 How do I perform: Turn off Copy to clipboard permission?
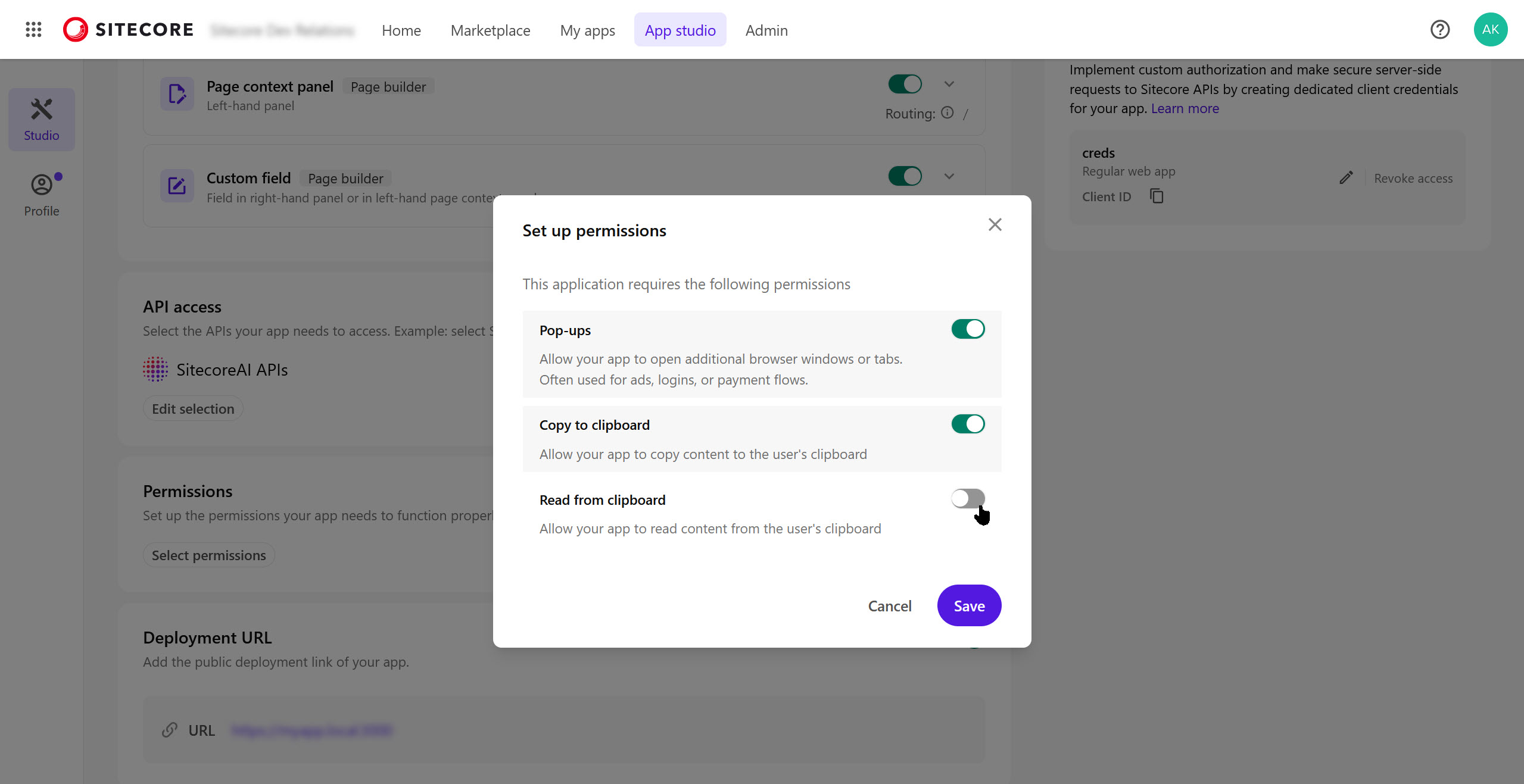point(968,424)
